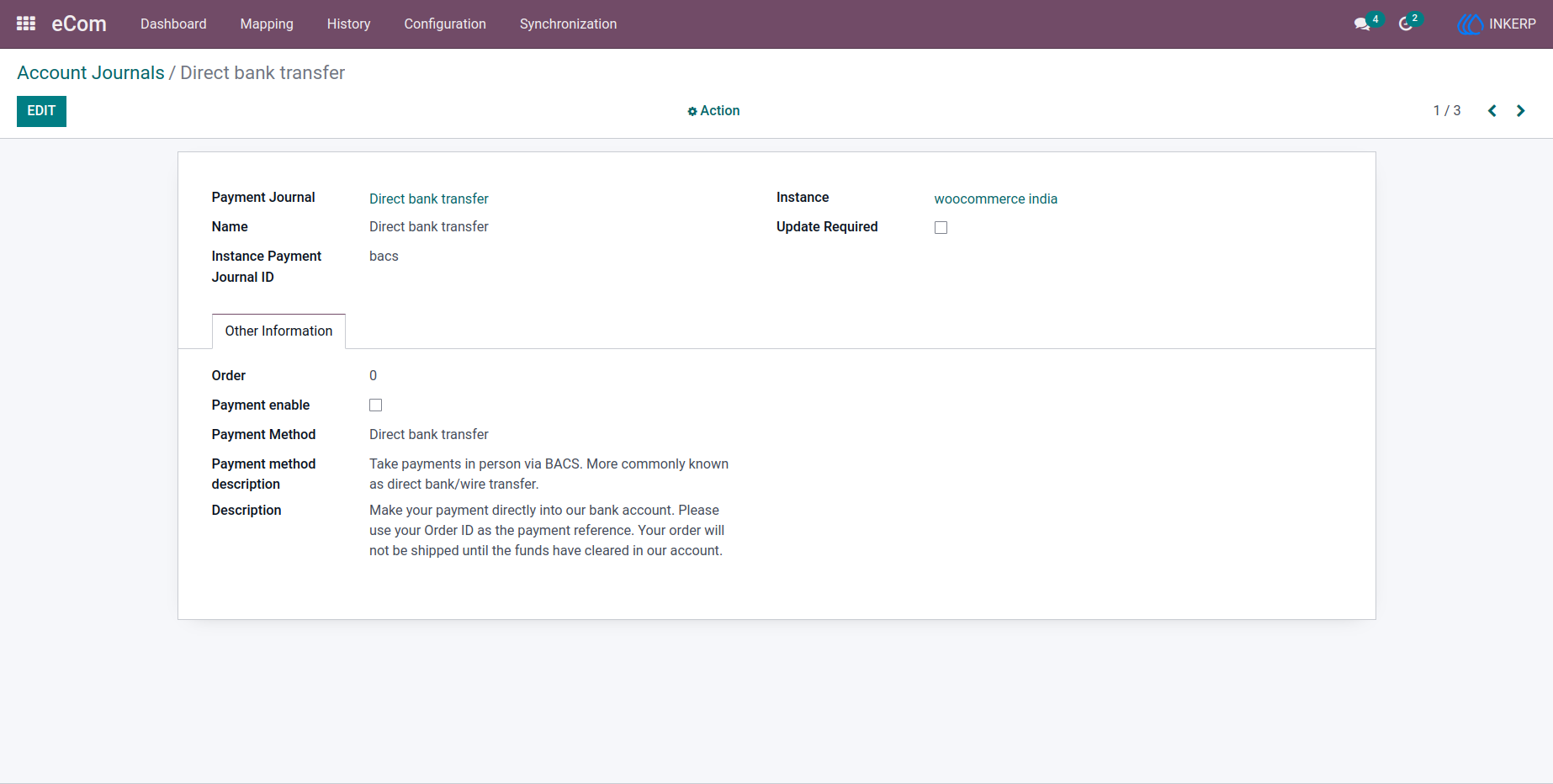
Task: Open the Action dropdown menu
Action: [713, 111]
